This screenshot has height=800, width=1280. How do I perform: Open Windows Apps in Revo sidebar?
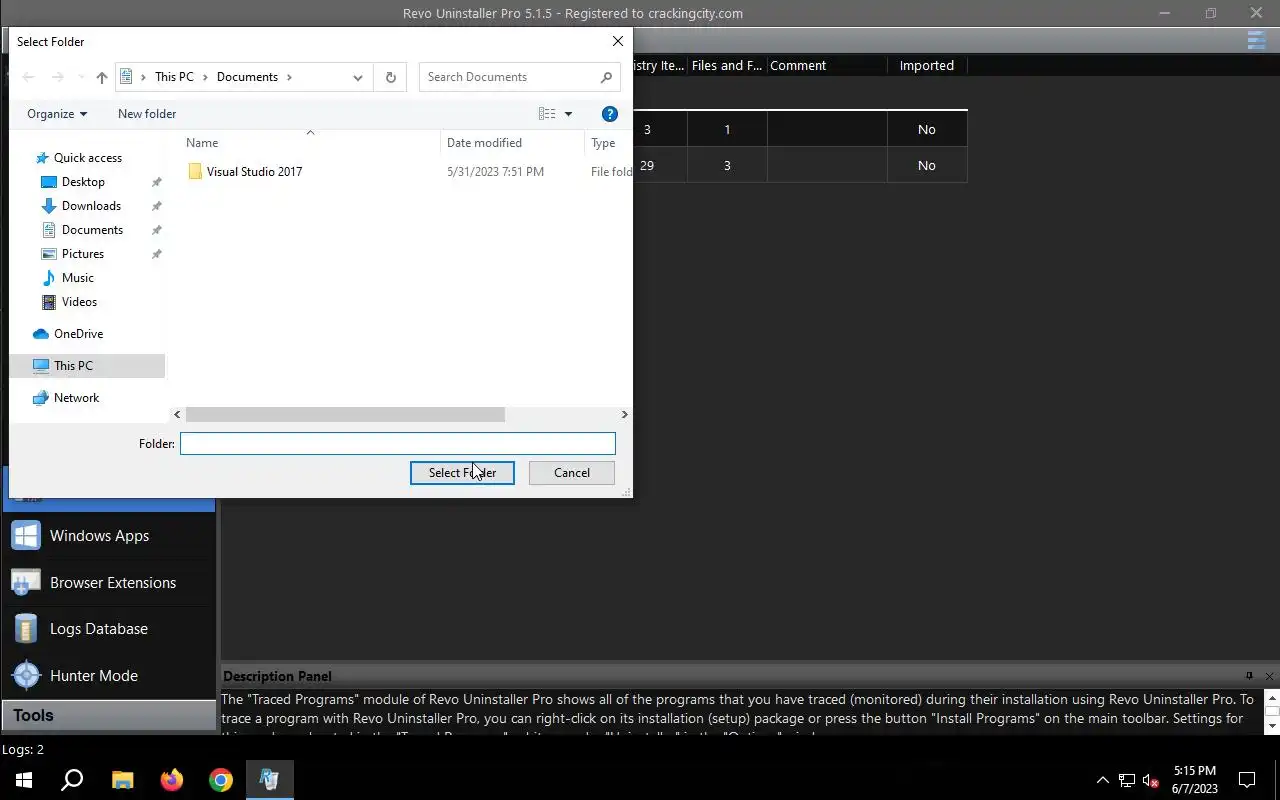[x=108, y=536]
